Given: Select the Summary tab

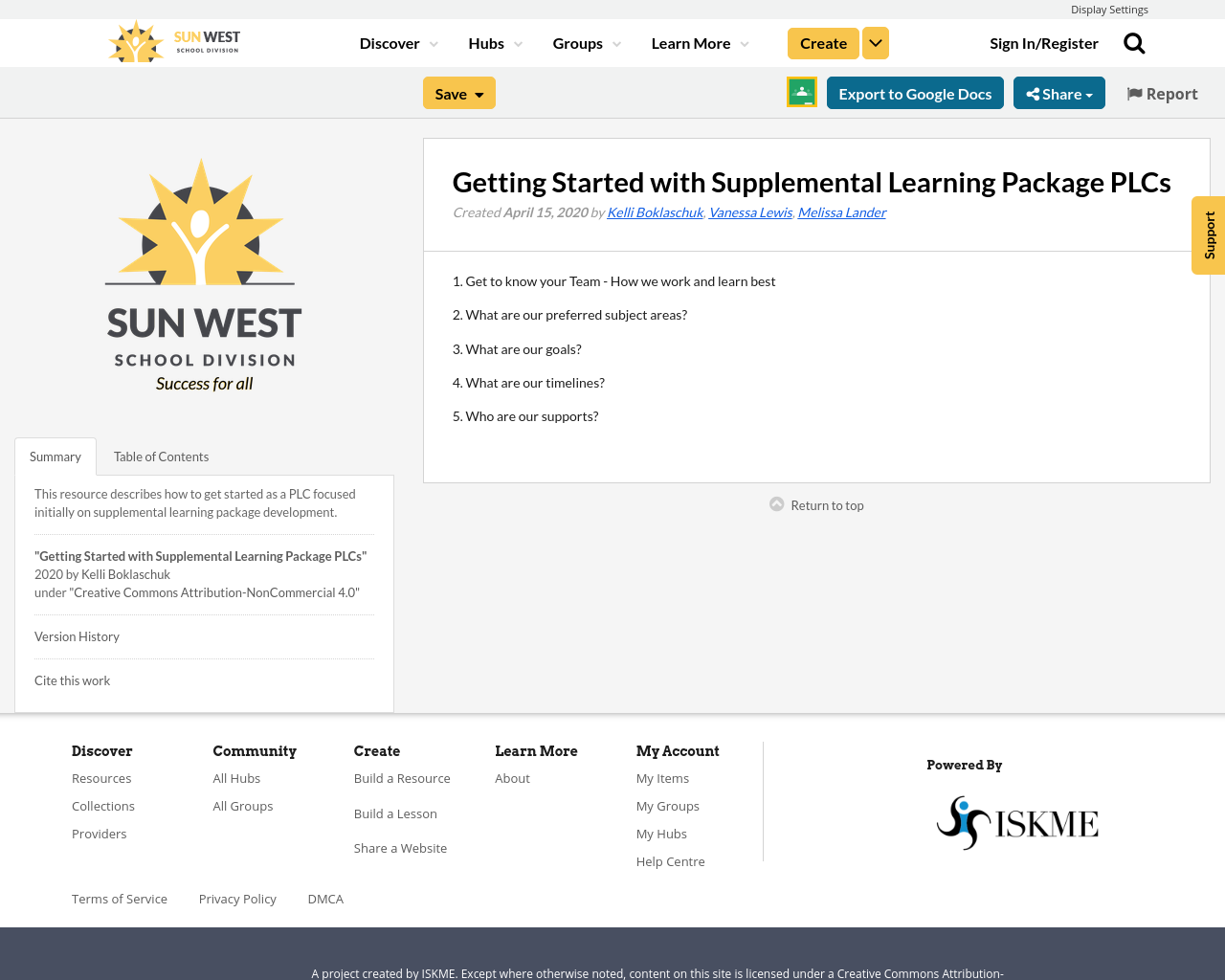Looking at the screenshot, I should point(55,456).
